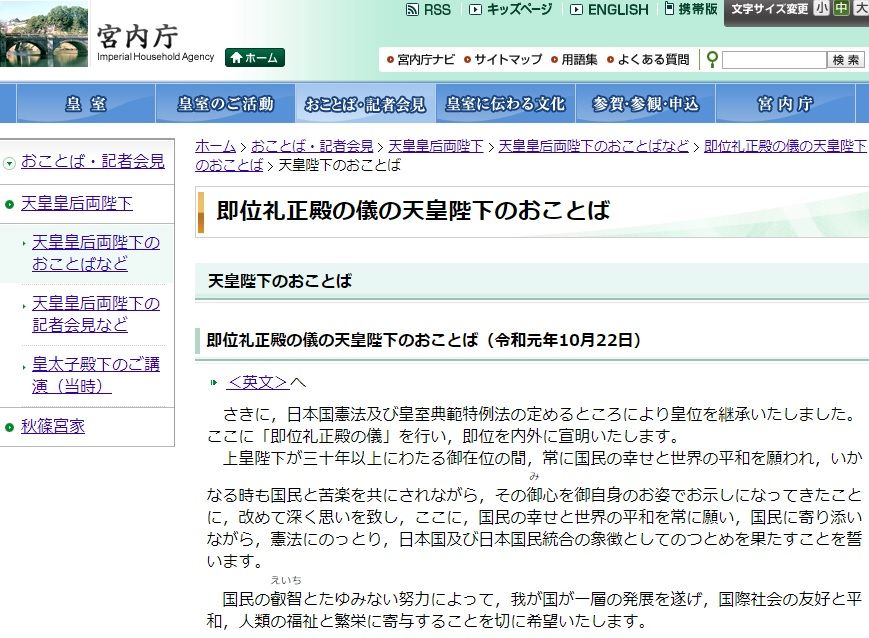Open the 皇室 main navigation tab
The width and height of the screenshot is (869, 638).
86,104
